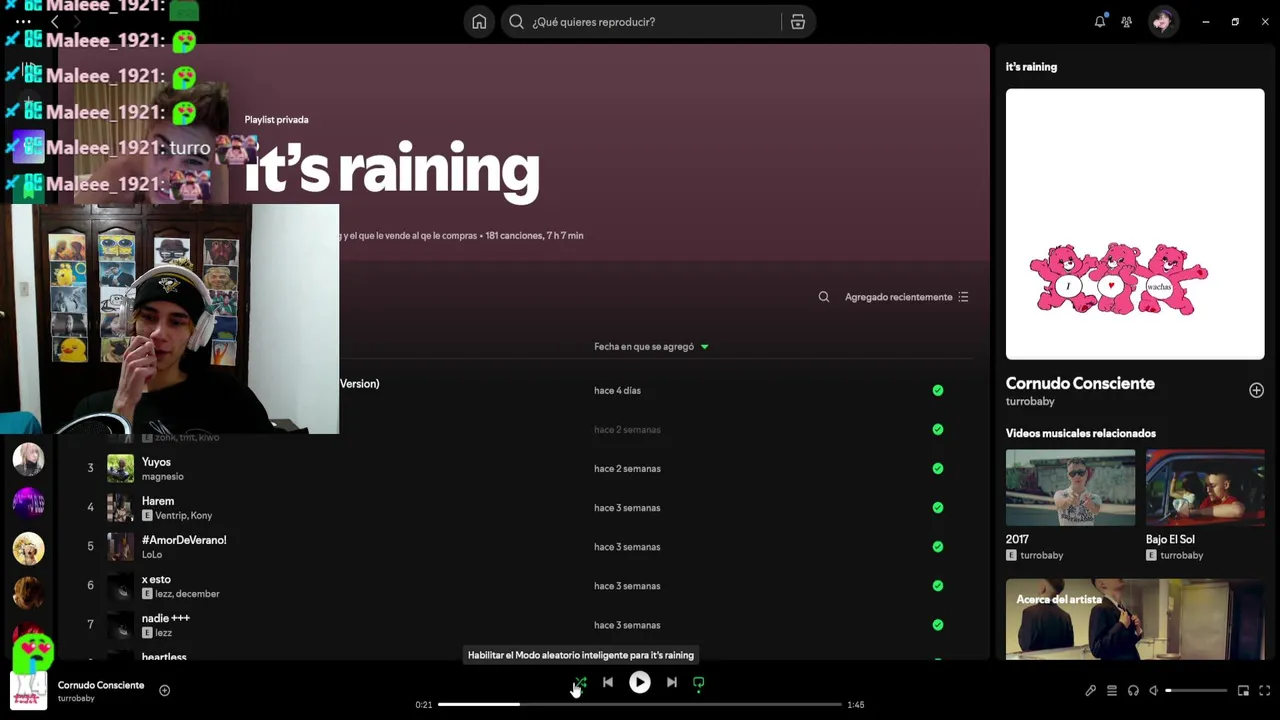Open artist 'LoLo' under #AmorDeVerano!
The height and width of the screenshot is (720, 1280).
coord(152,555)
